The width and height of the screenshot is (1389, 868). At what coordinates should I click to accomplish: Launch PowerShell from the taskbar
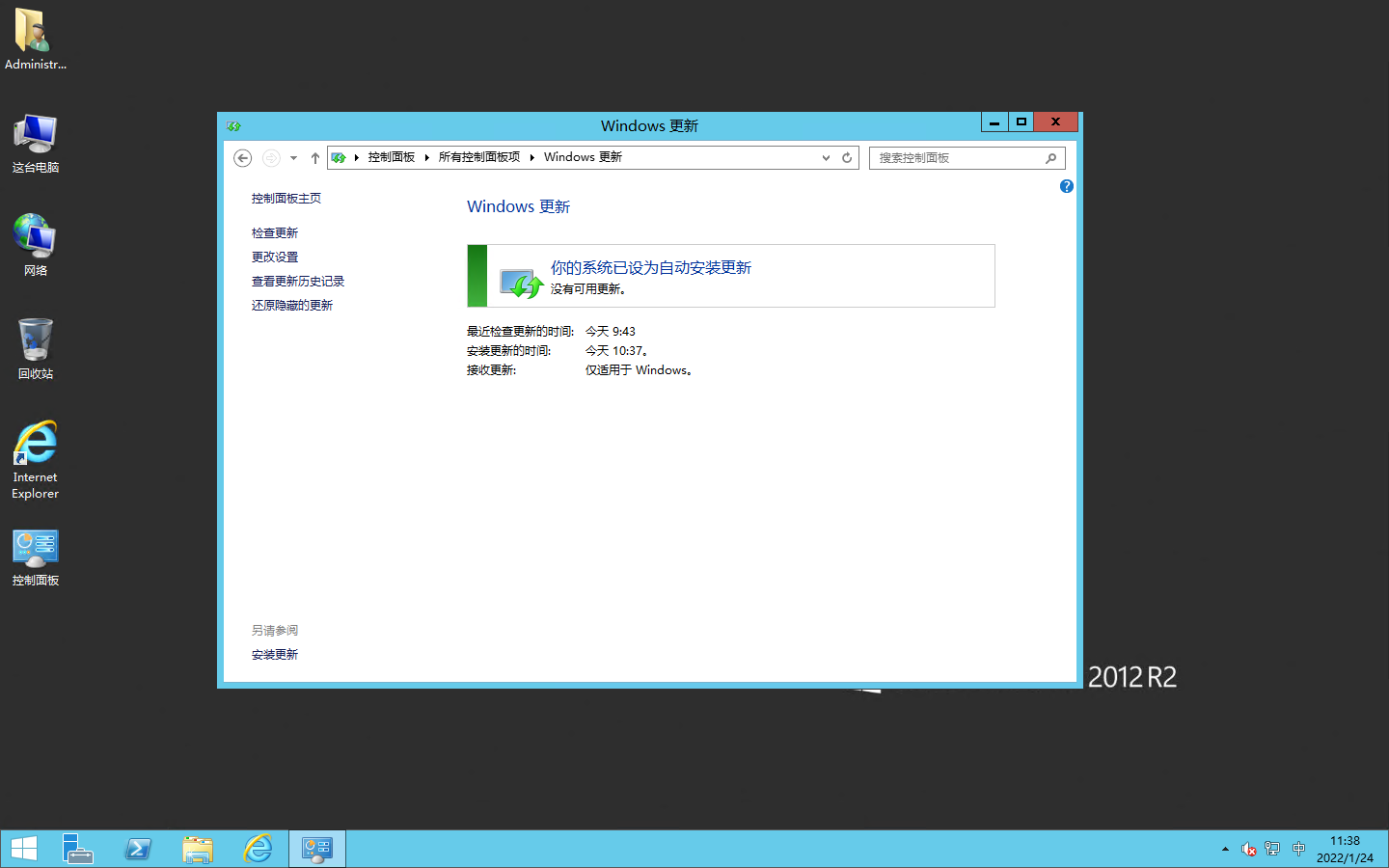click(x=138, y=849)
